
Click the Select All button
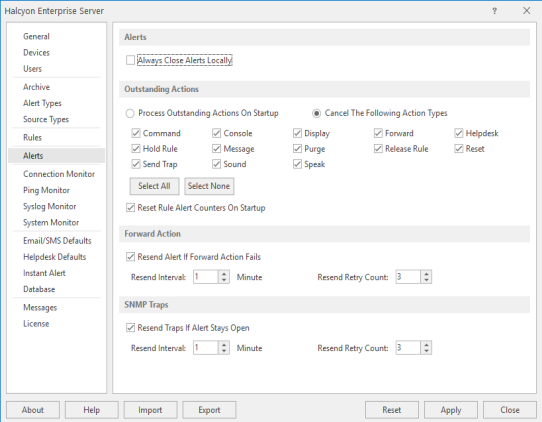[x=154, y=186]
